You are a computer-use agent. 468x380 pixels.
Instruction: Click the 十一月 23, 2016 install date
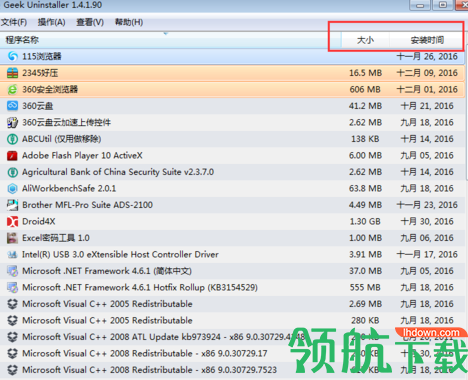point(427,205)
